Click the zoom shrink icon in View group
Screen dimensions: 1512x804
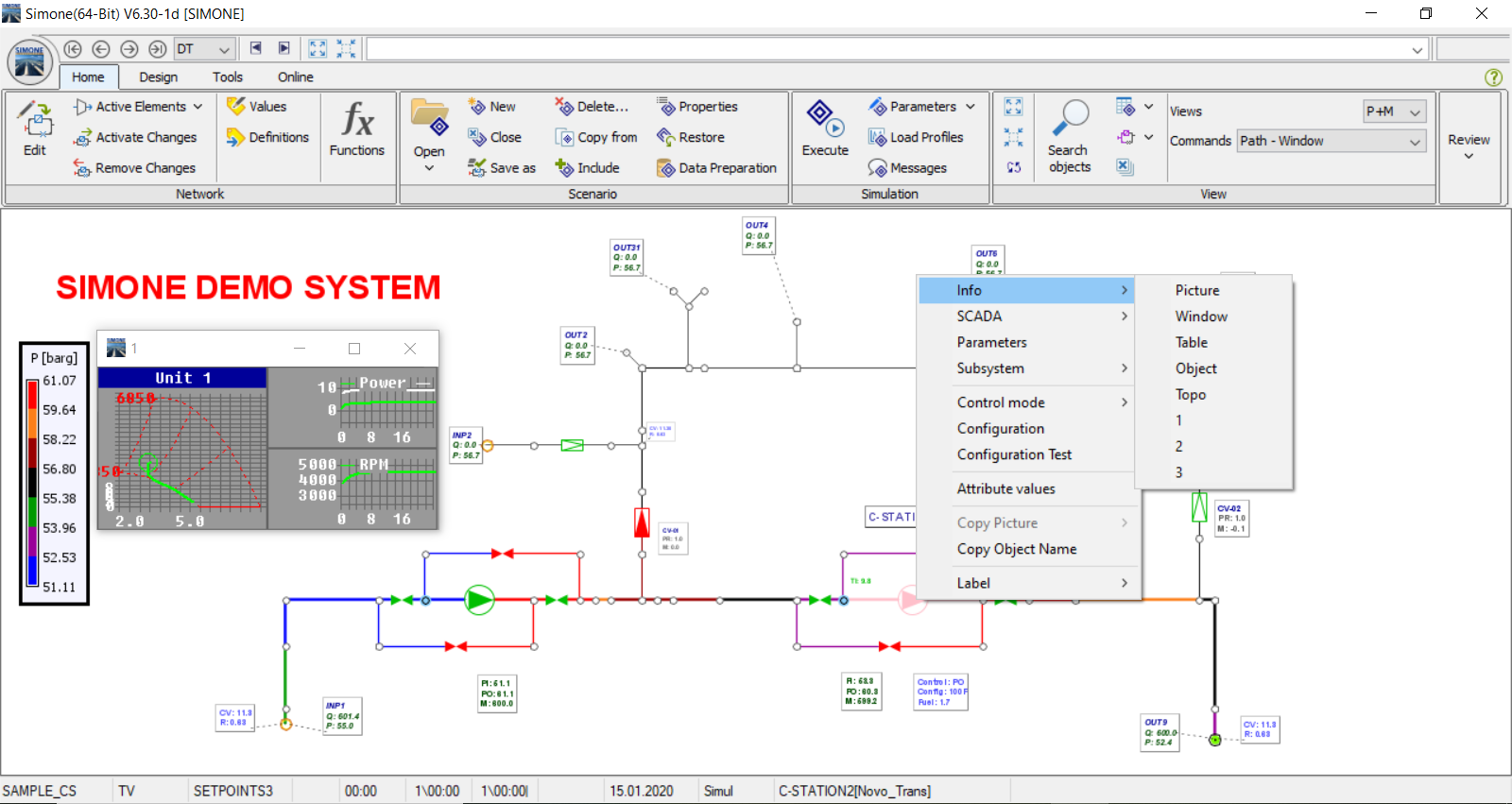(1013, 138)
